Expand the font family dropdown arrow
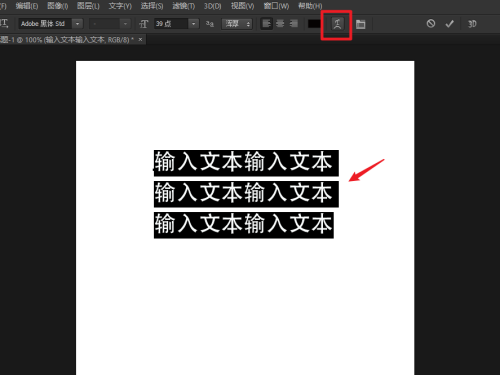This screenshot has height=375, width=500. coord(77,24)
